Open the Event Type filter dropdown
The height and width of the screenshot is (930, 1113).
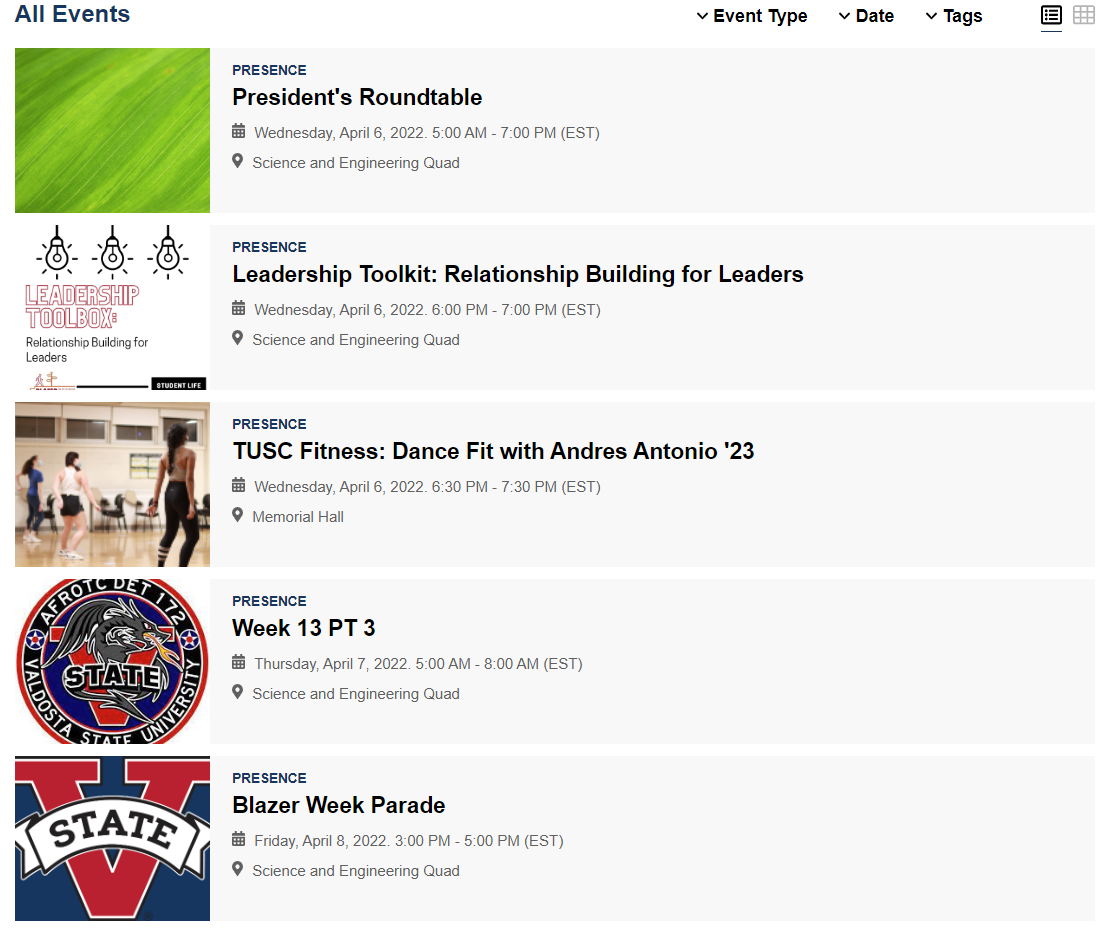(x=752, y=16)
